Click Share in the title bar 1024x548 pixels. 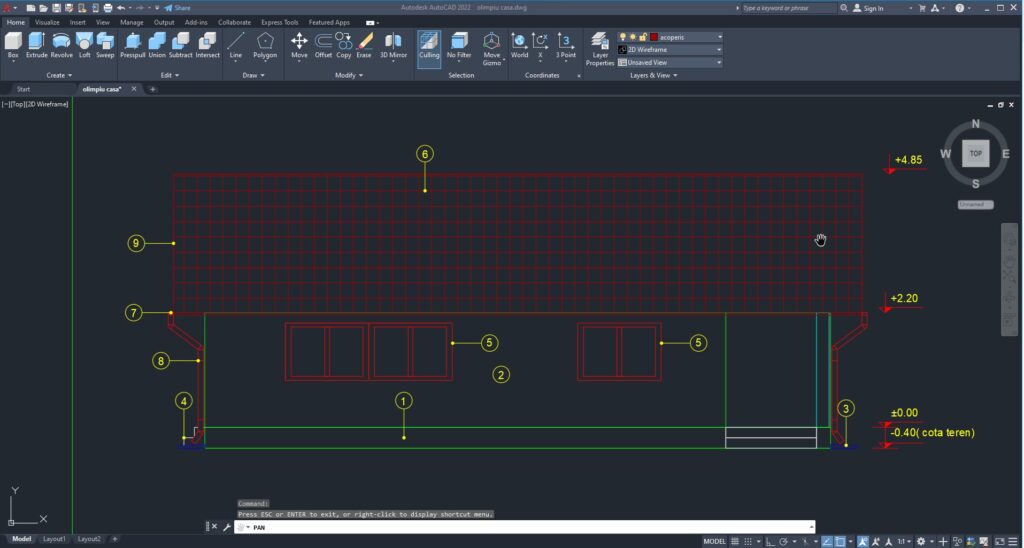tap(178, 7)
